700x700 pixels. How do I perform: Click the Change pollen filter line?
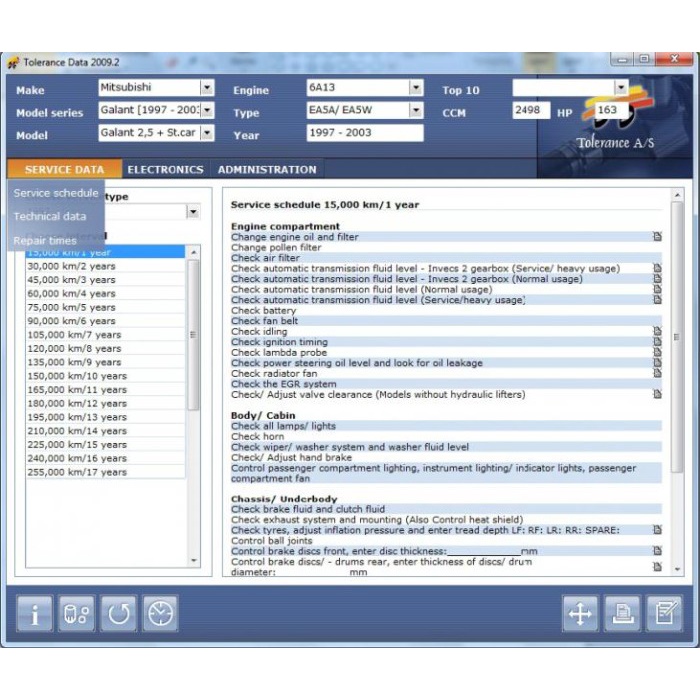tap(446, 247)
